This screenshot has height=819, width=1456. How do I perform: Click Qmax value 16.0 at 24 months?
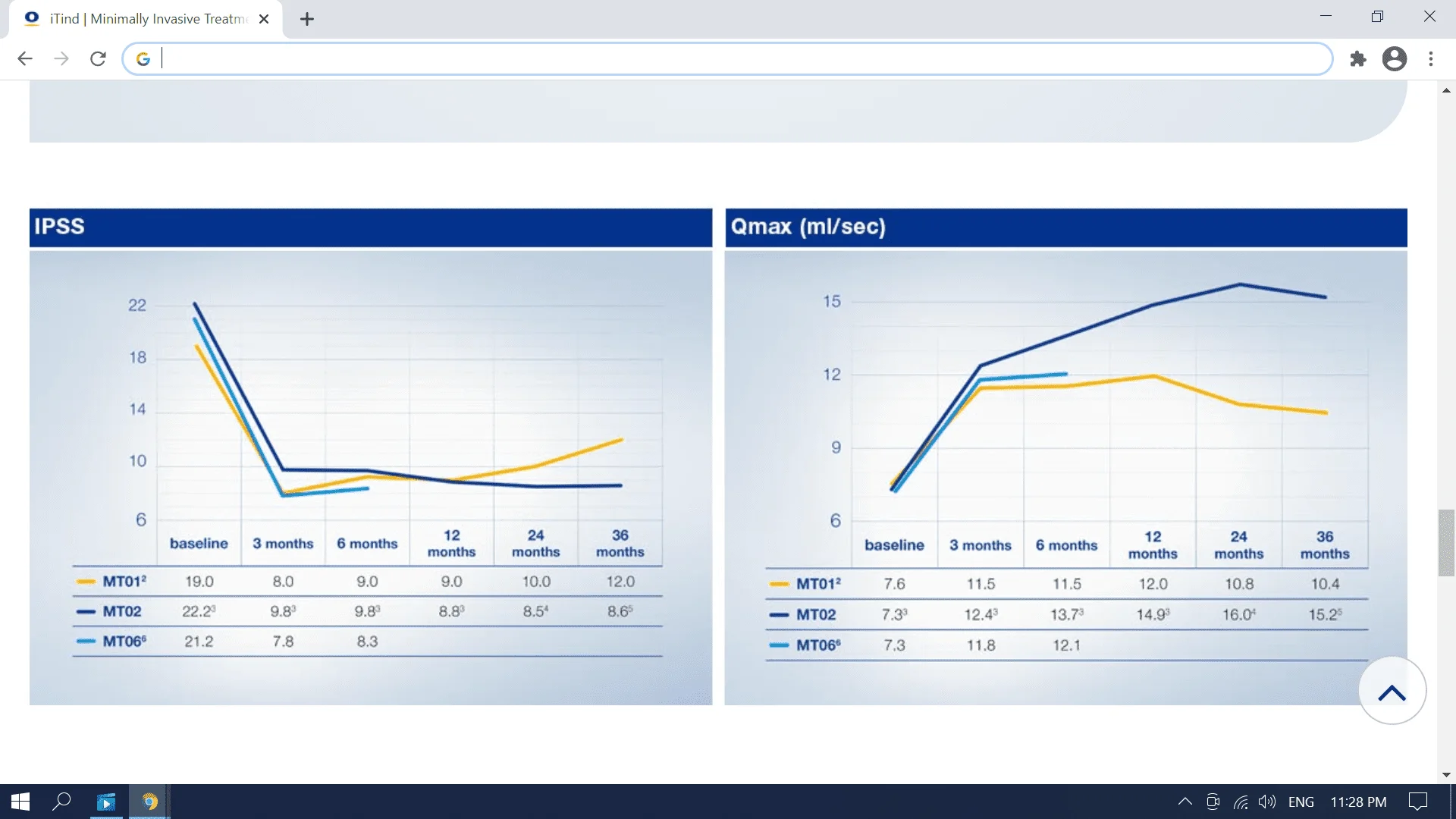click(x=1239, y=615)
